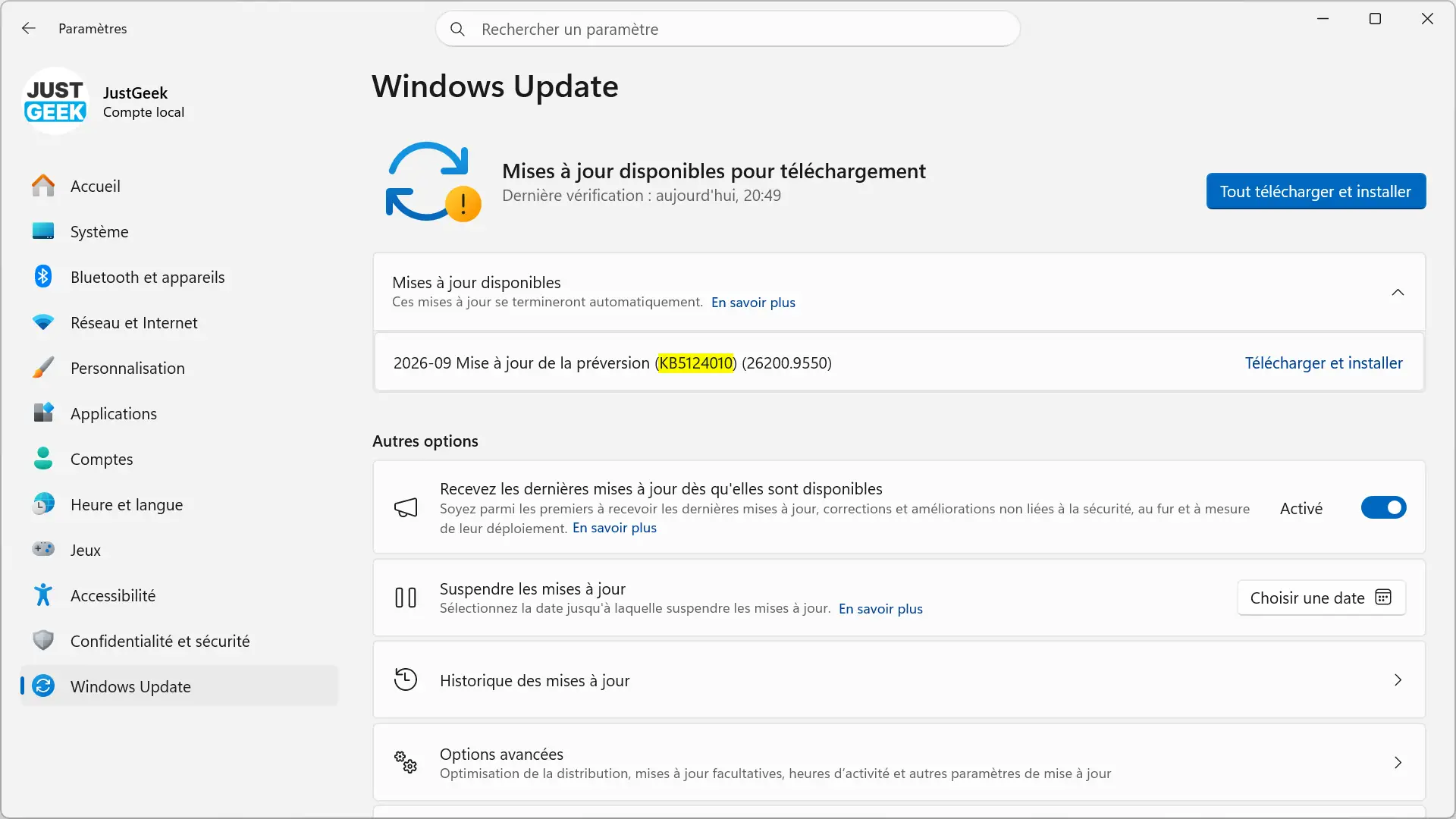Click the Historique des mises à jour label
The image size is (1456, 819).
pyautogui.click(x=535, y=680)
